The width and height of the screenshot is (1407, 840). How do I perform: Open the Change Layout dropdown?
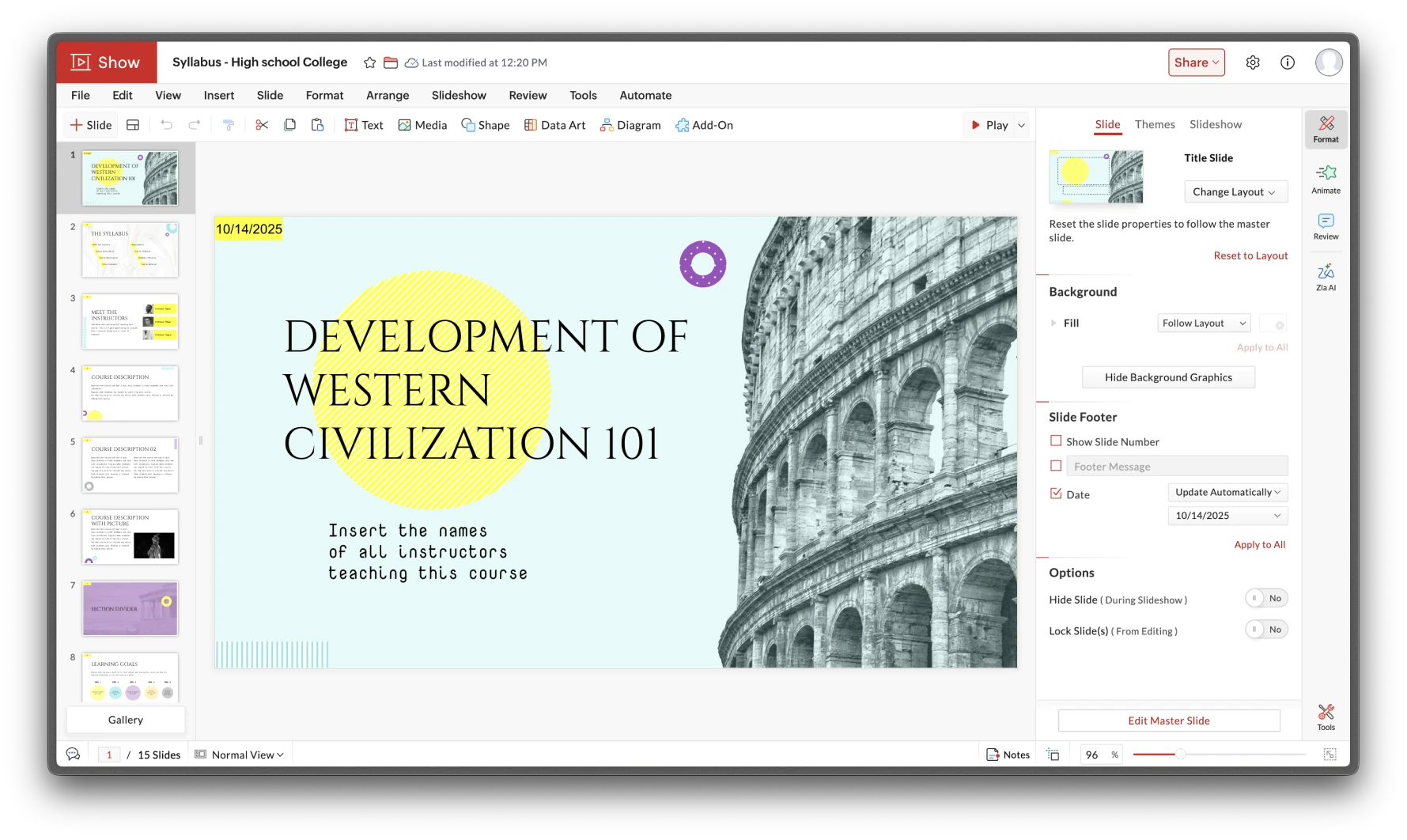1235,191
